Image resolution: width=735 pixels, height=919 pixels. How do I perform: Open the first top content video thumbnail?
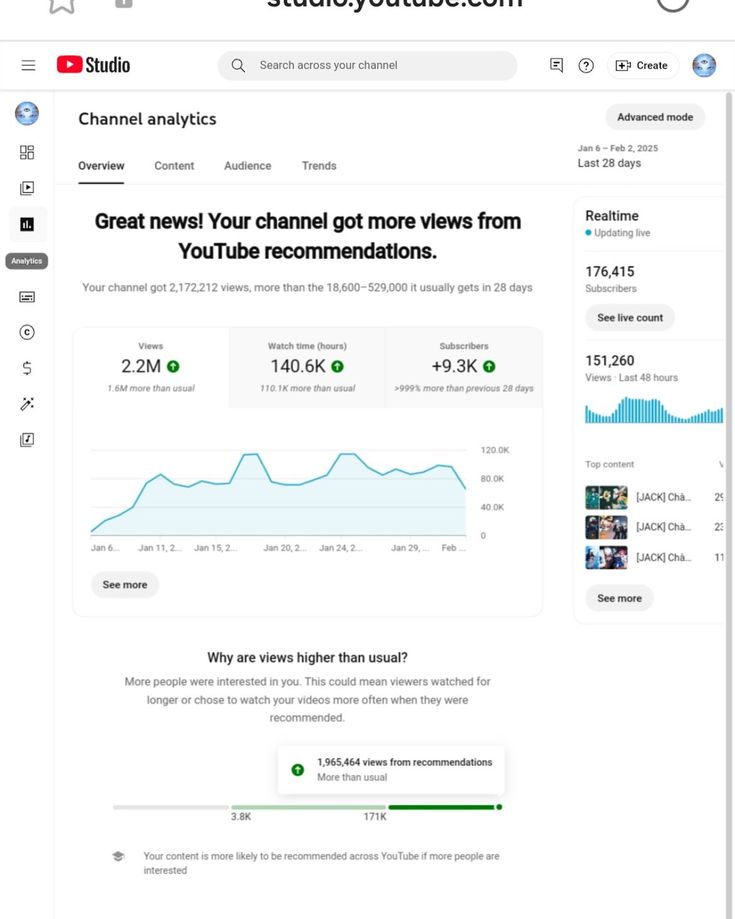(606, 497)
